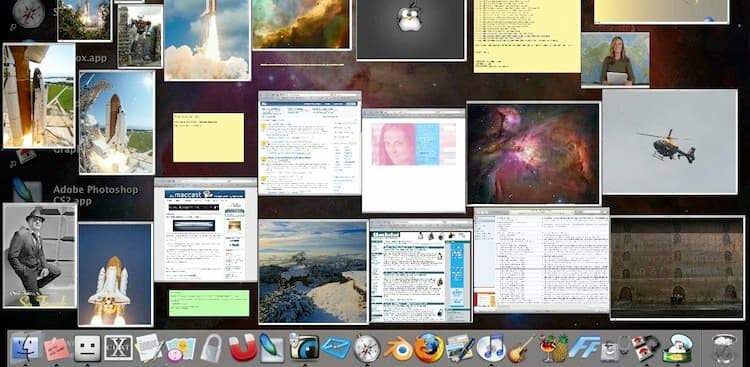Select the Orion nebula image window
The height and width of the screenshot is (367, 750).
533,154
